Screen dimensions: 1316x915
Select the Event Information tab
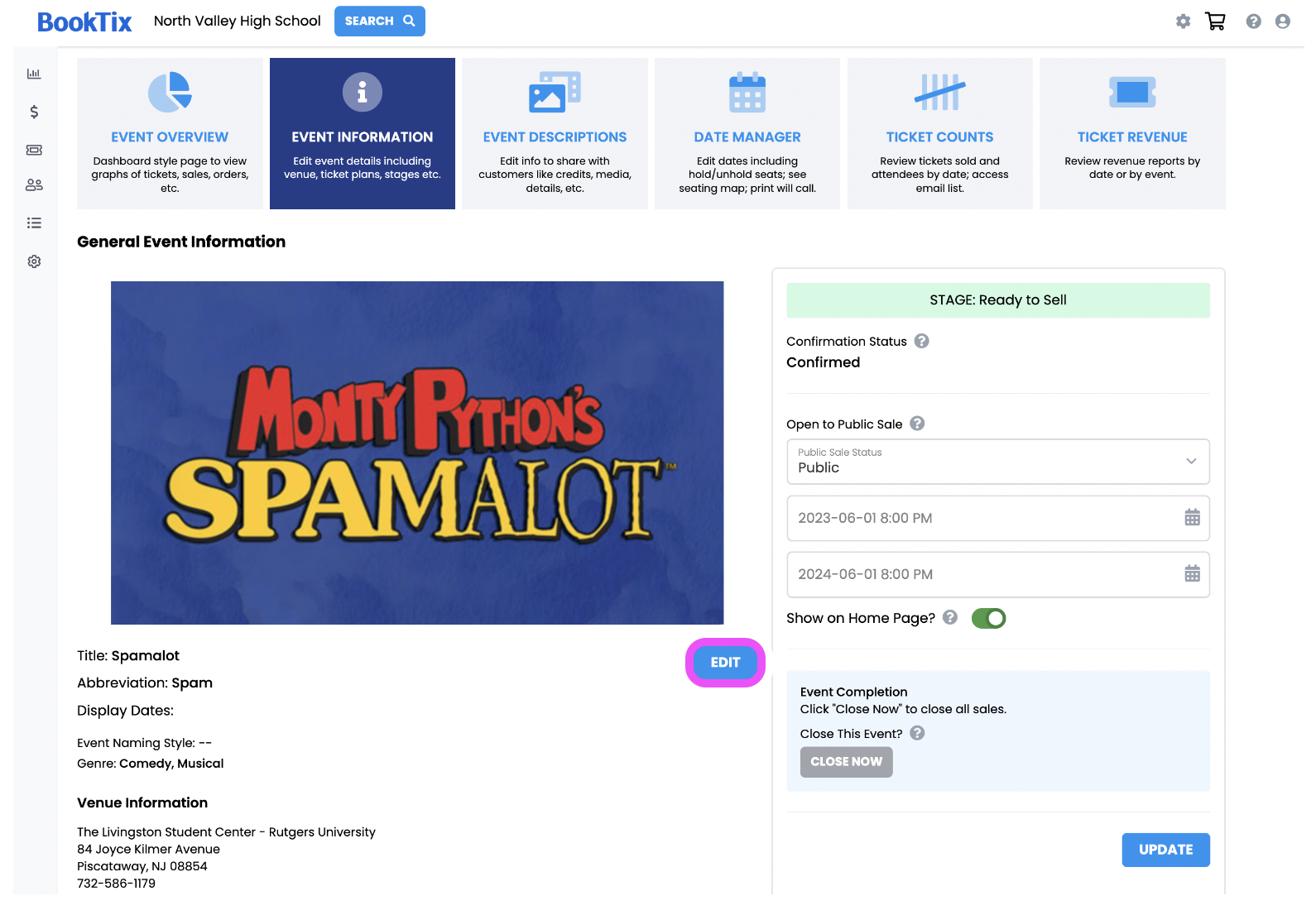pos(363,133)
